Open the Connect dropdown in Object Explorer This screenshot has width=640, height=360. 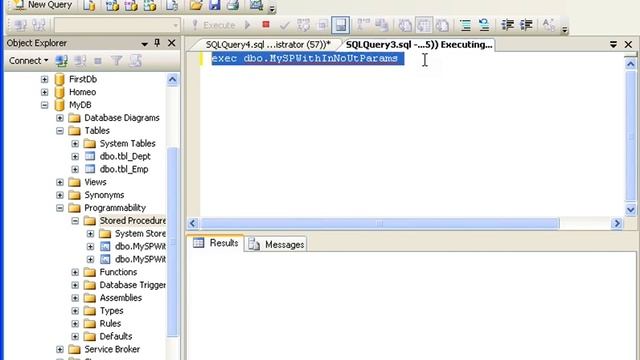(x=29, y=61)
